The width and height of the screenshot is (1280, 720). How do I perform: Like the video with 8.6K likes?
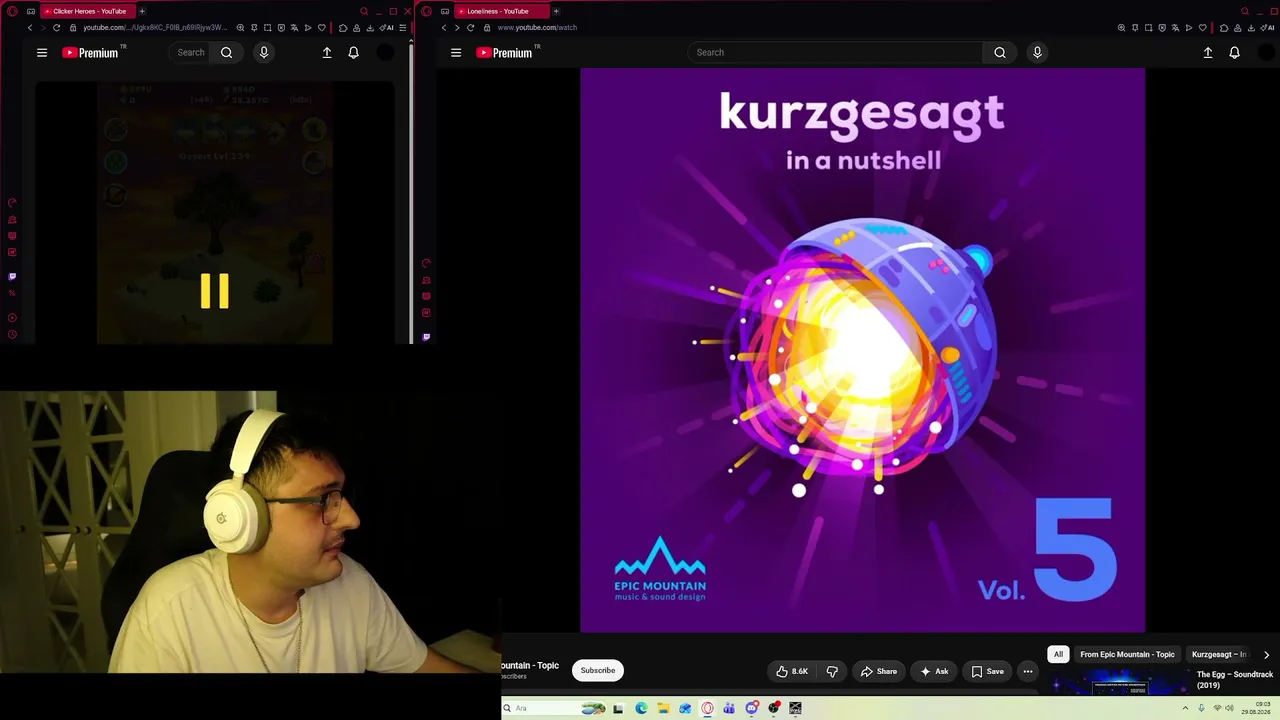coord(793,671)
